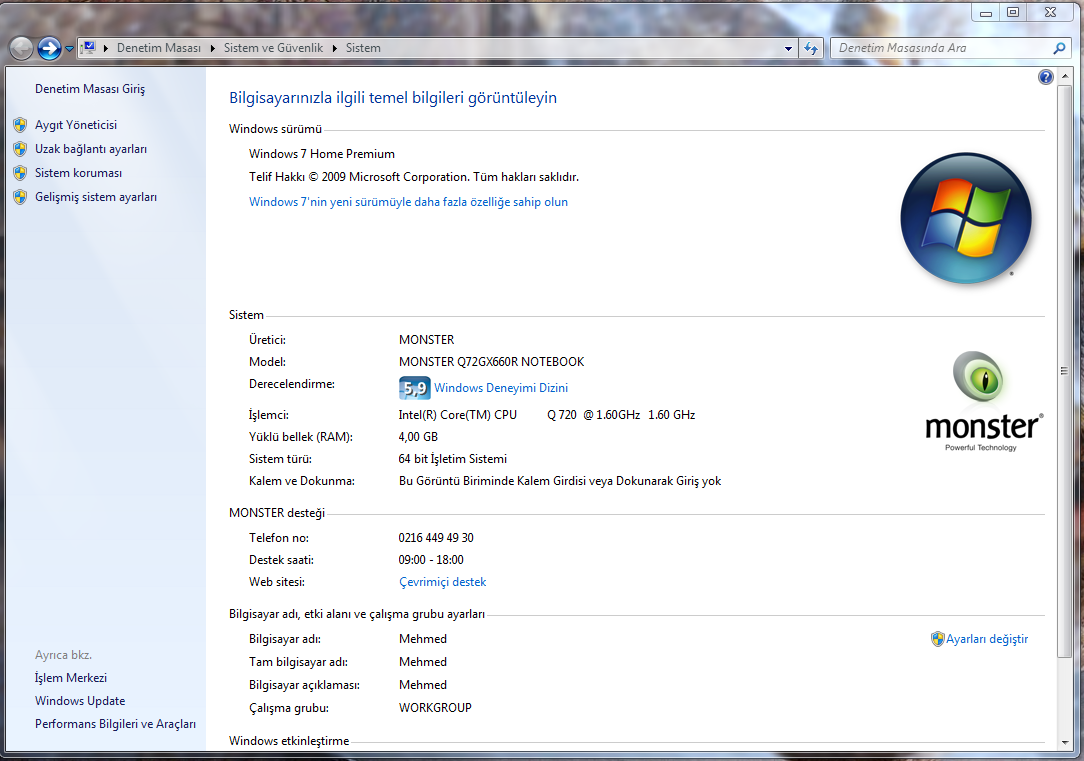
Task: Click the WORKGROUP value text
Action: point(436,708)
